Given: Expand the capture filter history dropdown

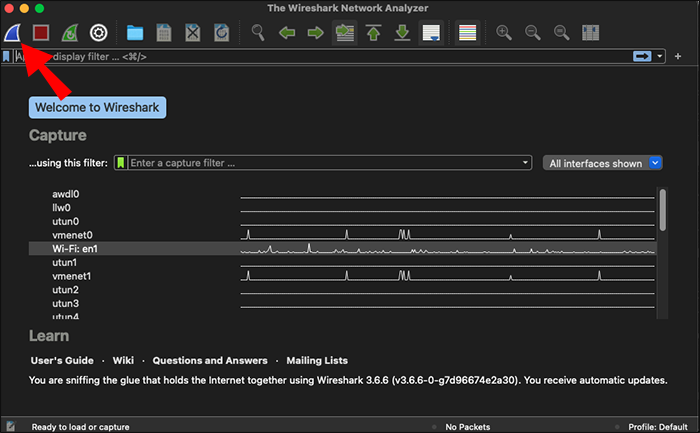Looking at the screenshot, I should (526, 163).
